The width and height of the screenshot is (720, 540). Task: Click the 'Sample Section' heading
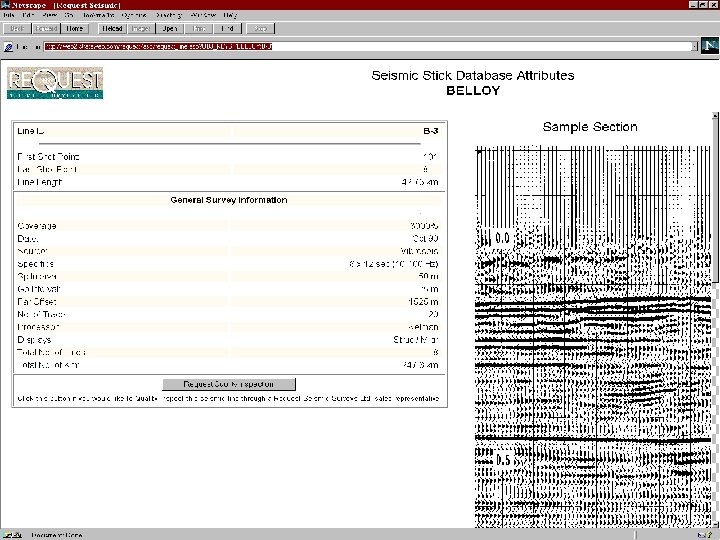point(590,127)
